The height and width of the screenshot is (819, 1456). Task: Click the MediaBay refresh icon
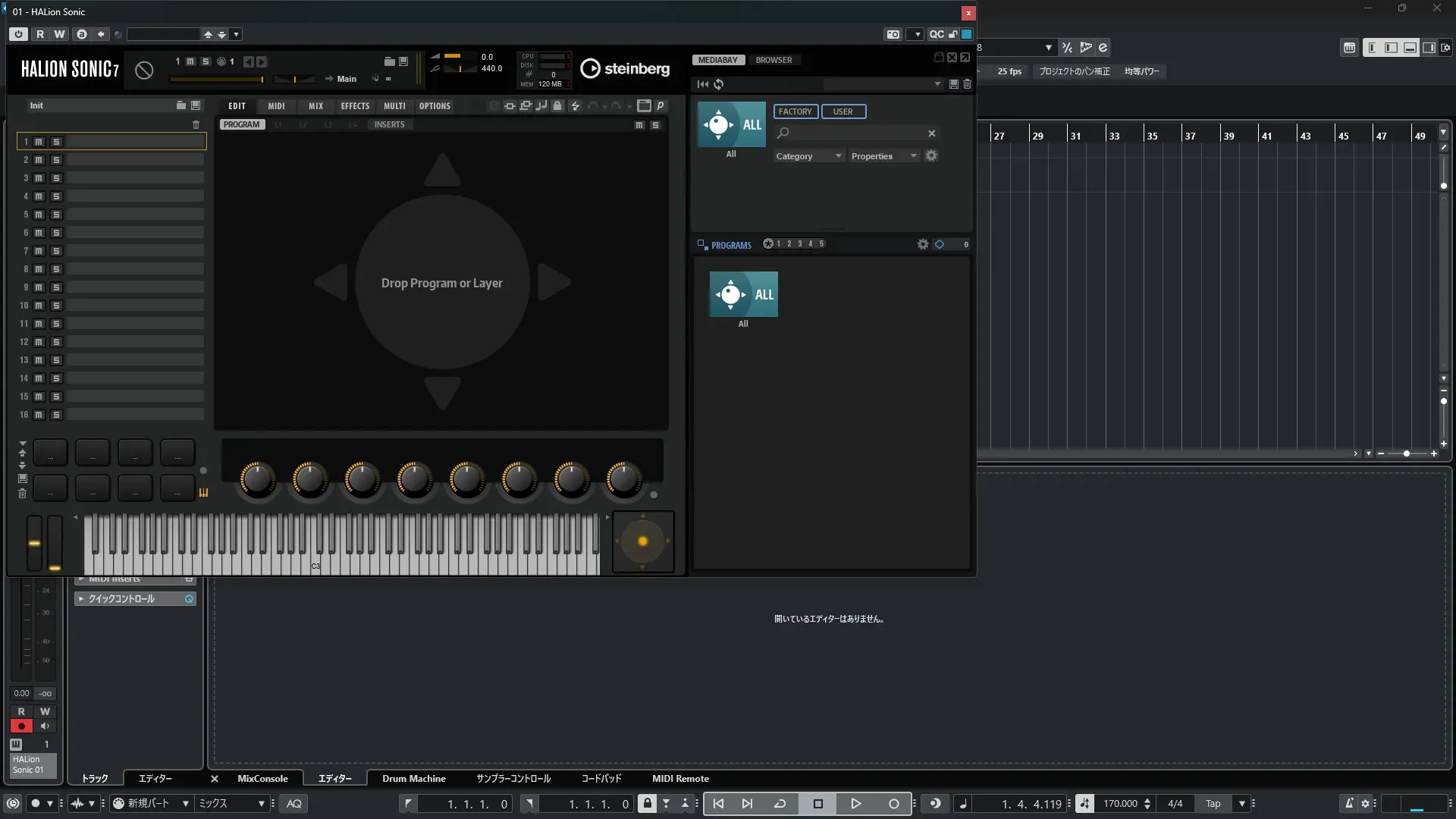[719, 84]
